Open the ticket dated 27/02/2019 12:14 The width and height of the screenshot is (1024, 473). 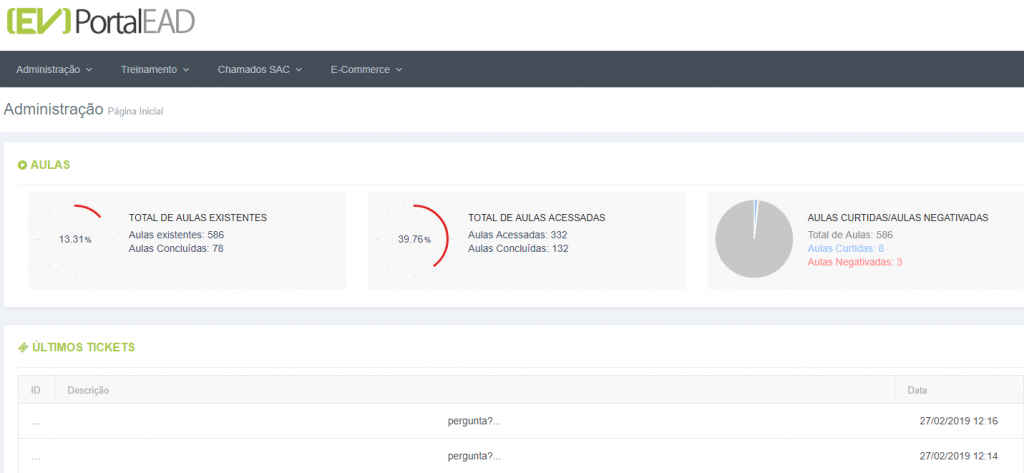point(520,455)
